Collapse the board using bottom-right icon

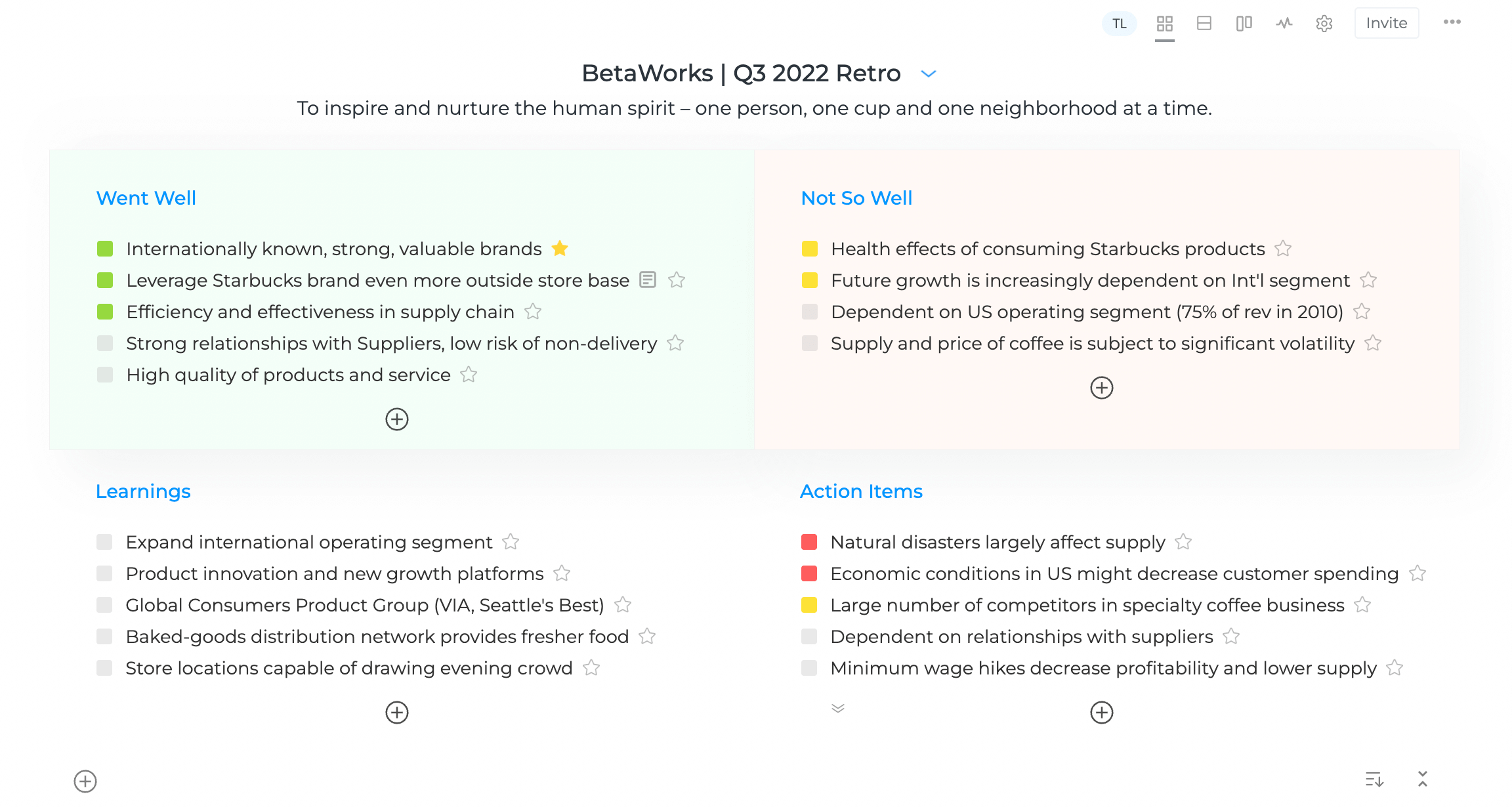(x=1423, y=779)
